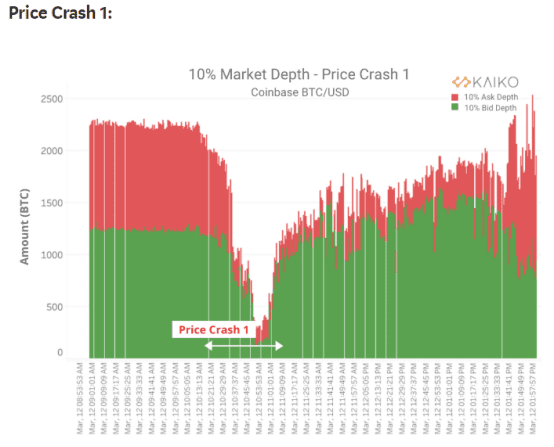
Task: Click the last x-axis label 01:57:57 PM
Action: tap(533, 398)
